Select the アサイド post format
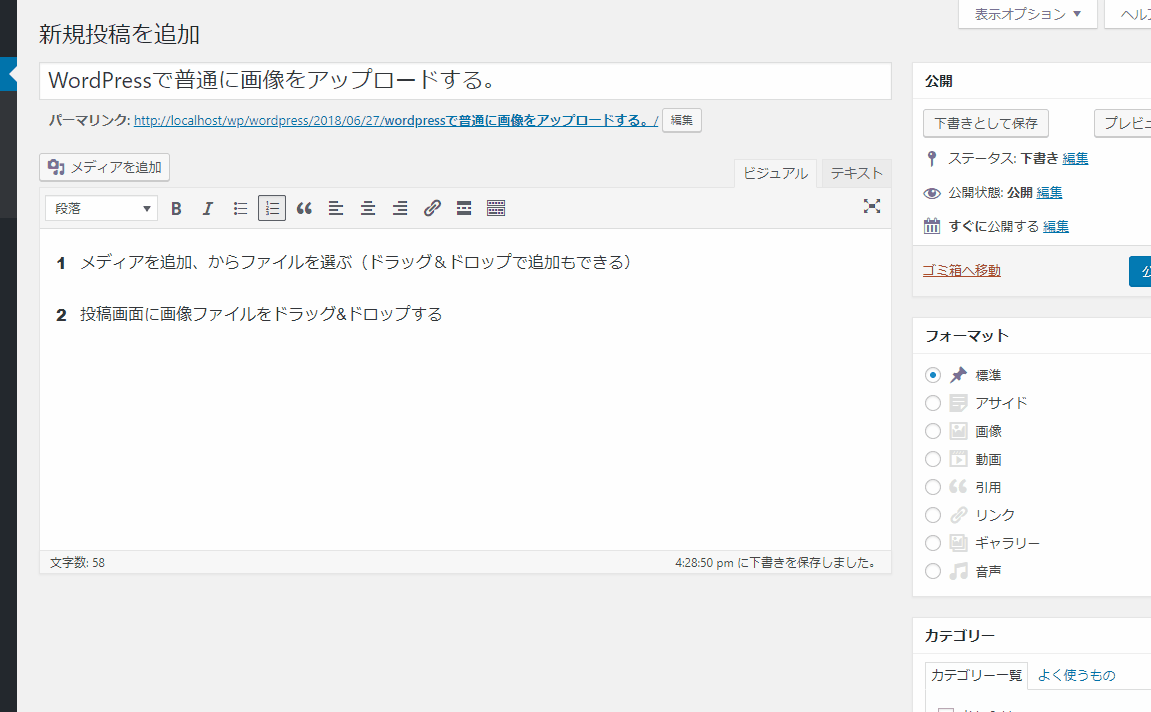 [x=933, y=403]
